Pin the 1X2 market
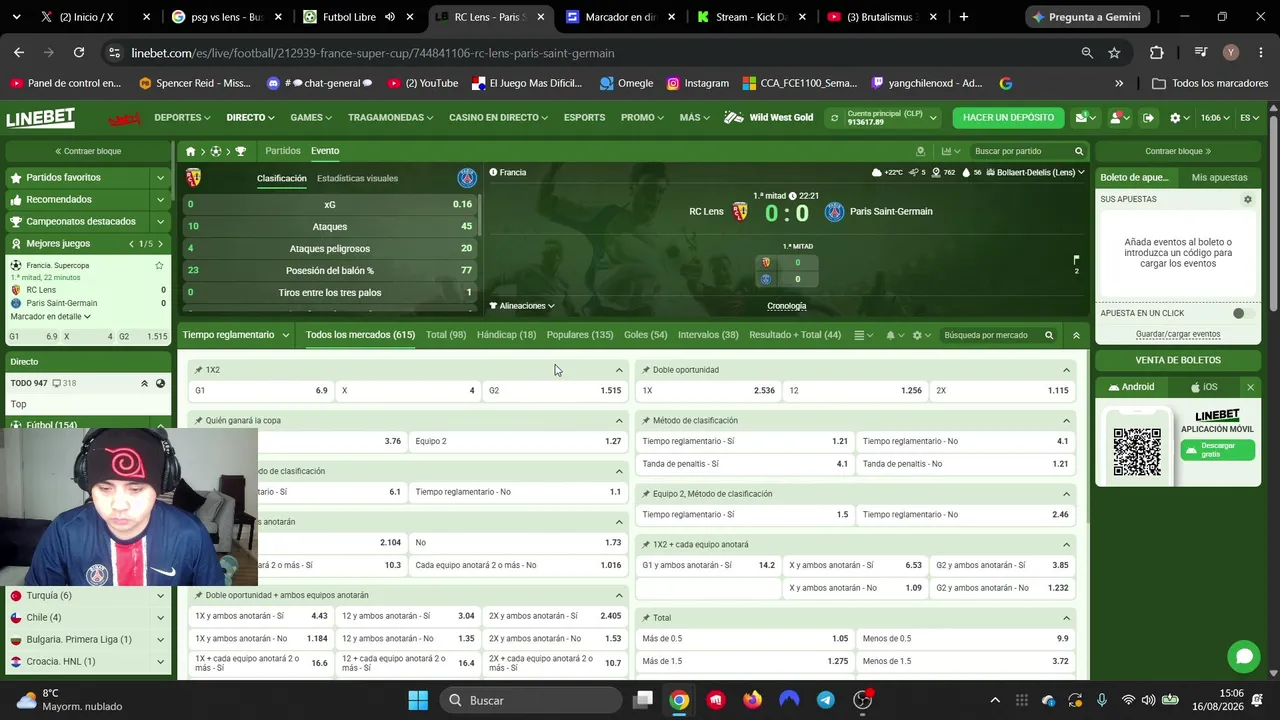1280x720 pixels. click(x=198, y=370)
